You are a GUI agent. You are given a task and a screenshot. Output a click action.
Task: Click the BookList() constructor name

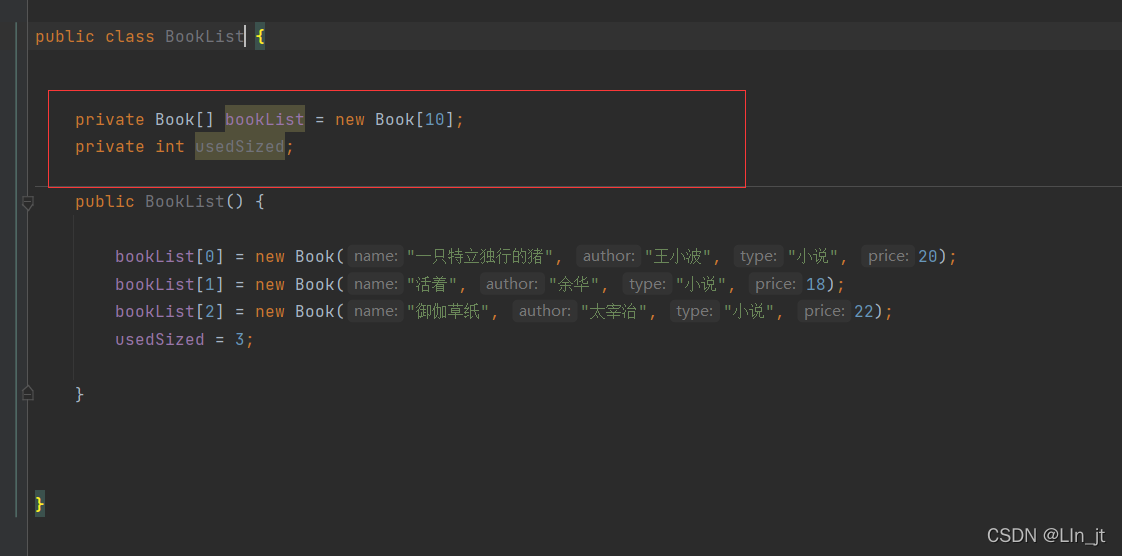185,202
